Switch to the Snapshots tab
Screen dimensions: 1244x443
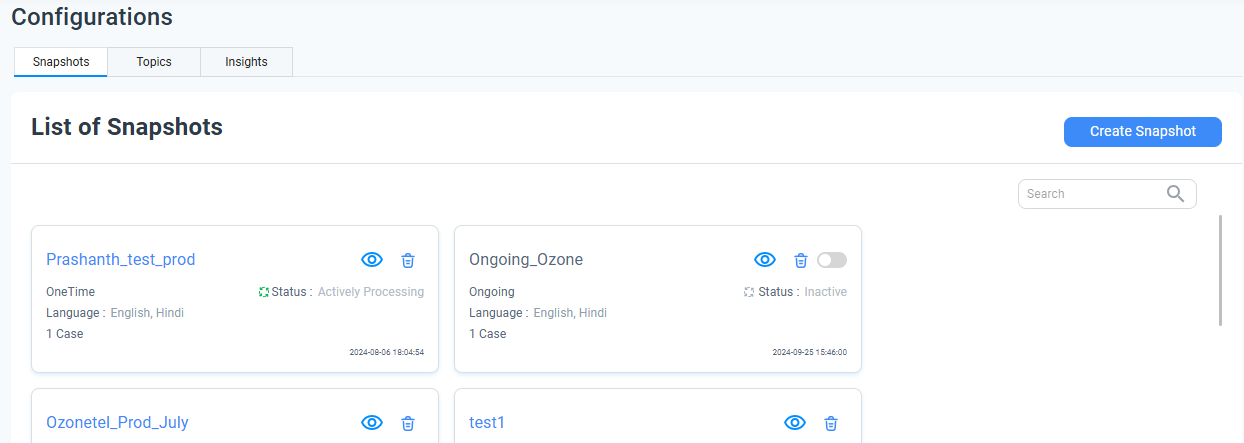click(x=61, y=61)
